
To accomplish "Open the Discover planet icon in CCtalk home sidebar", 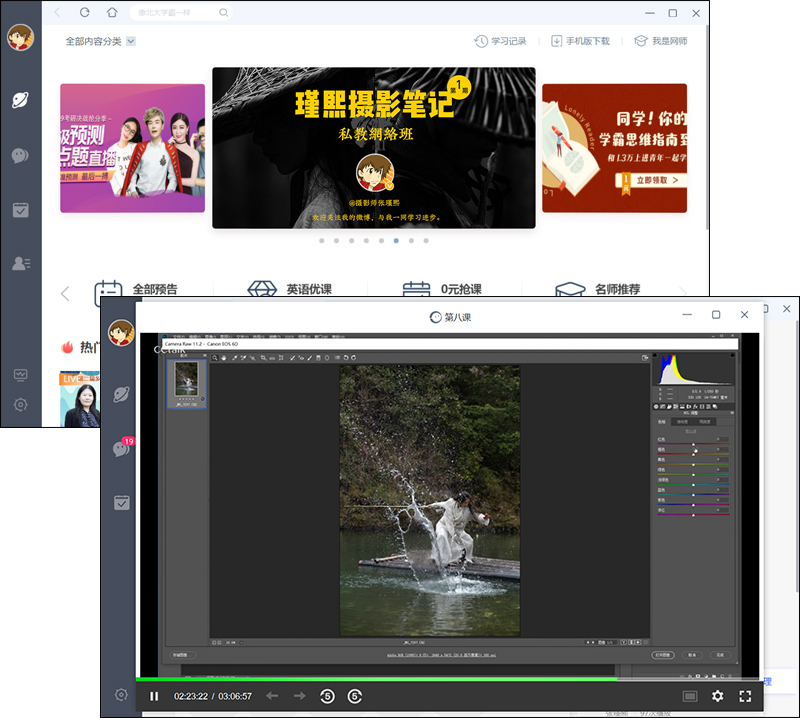I will (x=20, y=100).
